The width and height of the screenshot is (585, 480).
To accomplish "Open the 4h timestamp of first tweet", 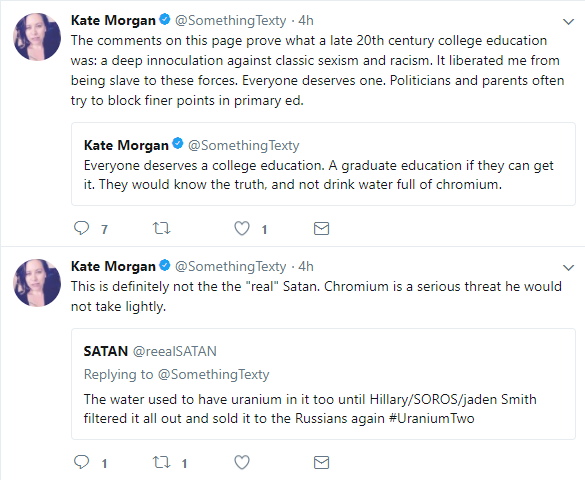I will (x=306, y=20).
